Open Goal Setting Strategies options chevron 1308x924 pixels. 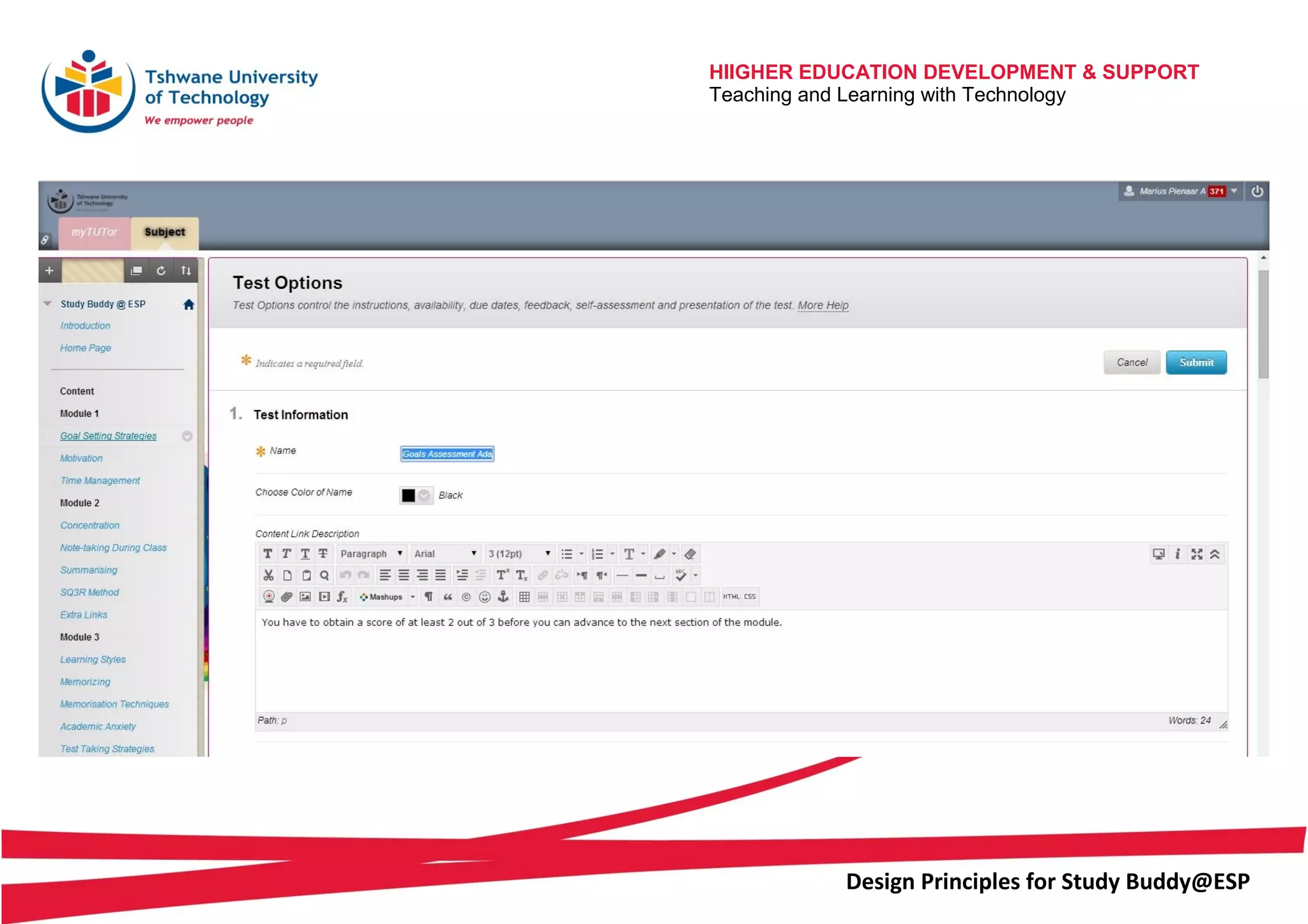click(x=187, y=436)
